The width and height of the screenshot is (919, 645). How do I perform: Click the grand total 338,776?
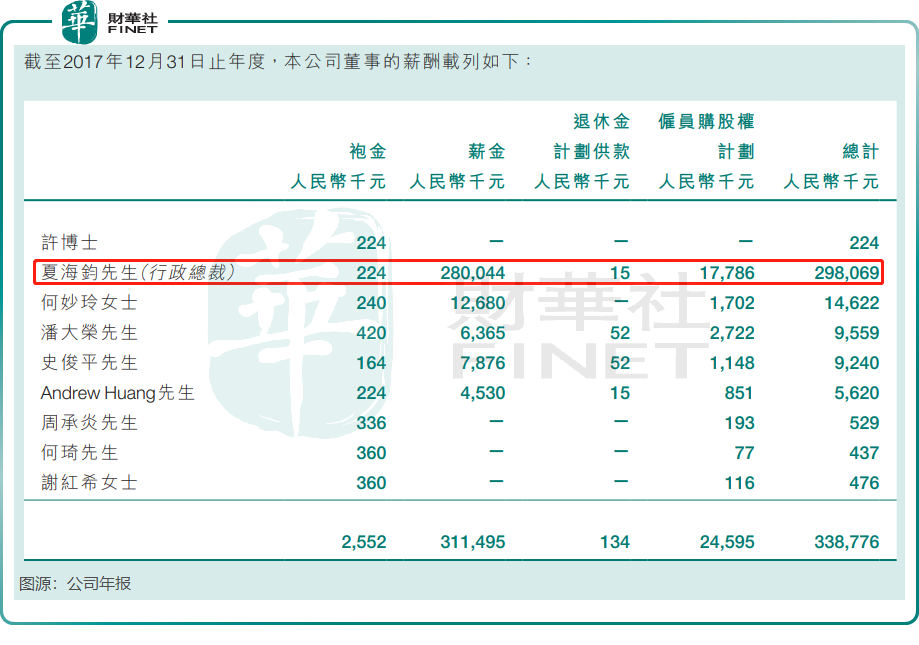click(x=847, y=542)
